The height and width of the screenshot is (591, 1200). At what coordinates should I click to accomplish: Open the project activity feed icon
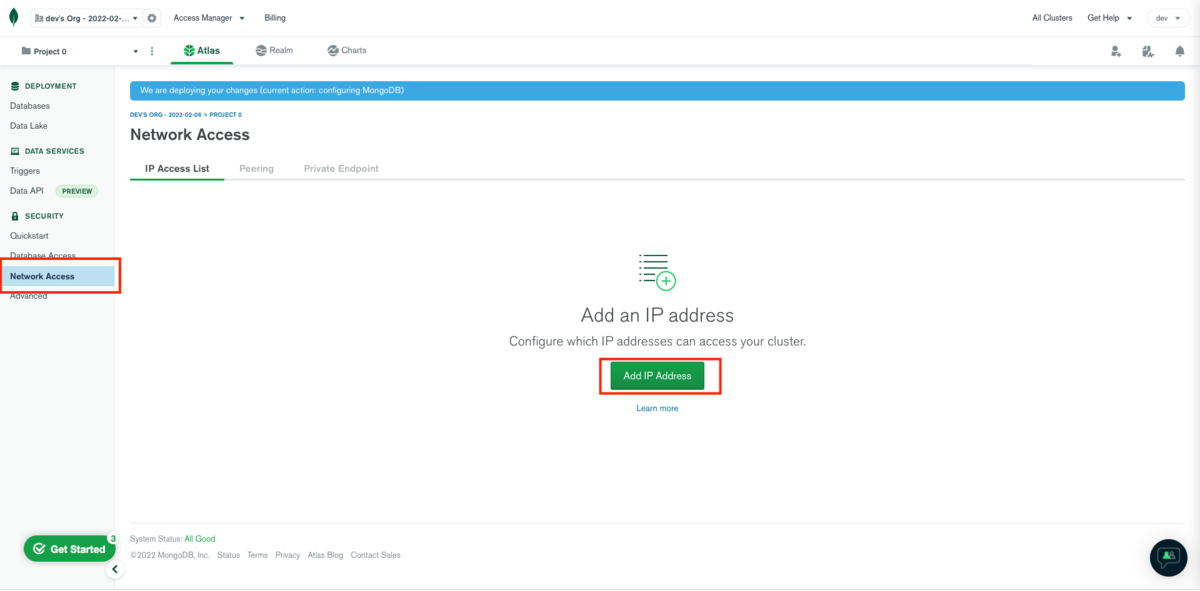click(x=1148, y=51)
